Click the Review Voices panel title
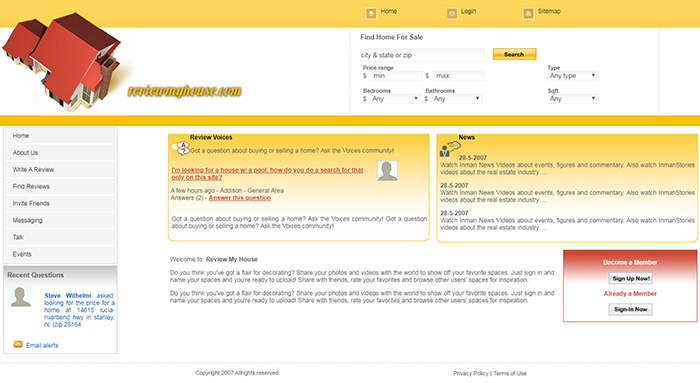Image resolution: width=700 pixels, height=383 pixels. pyautogui.click(x=211, y=137)
